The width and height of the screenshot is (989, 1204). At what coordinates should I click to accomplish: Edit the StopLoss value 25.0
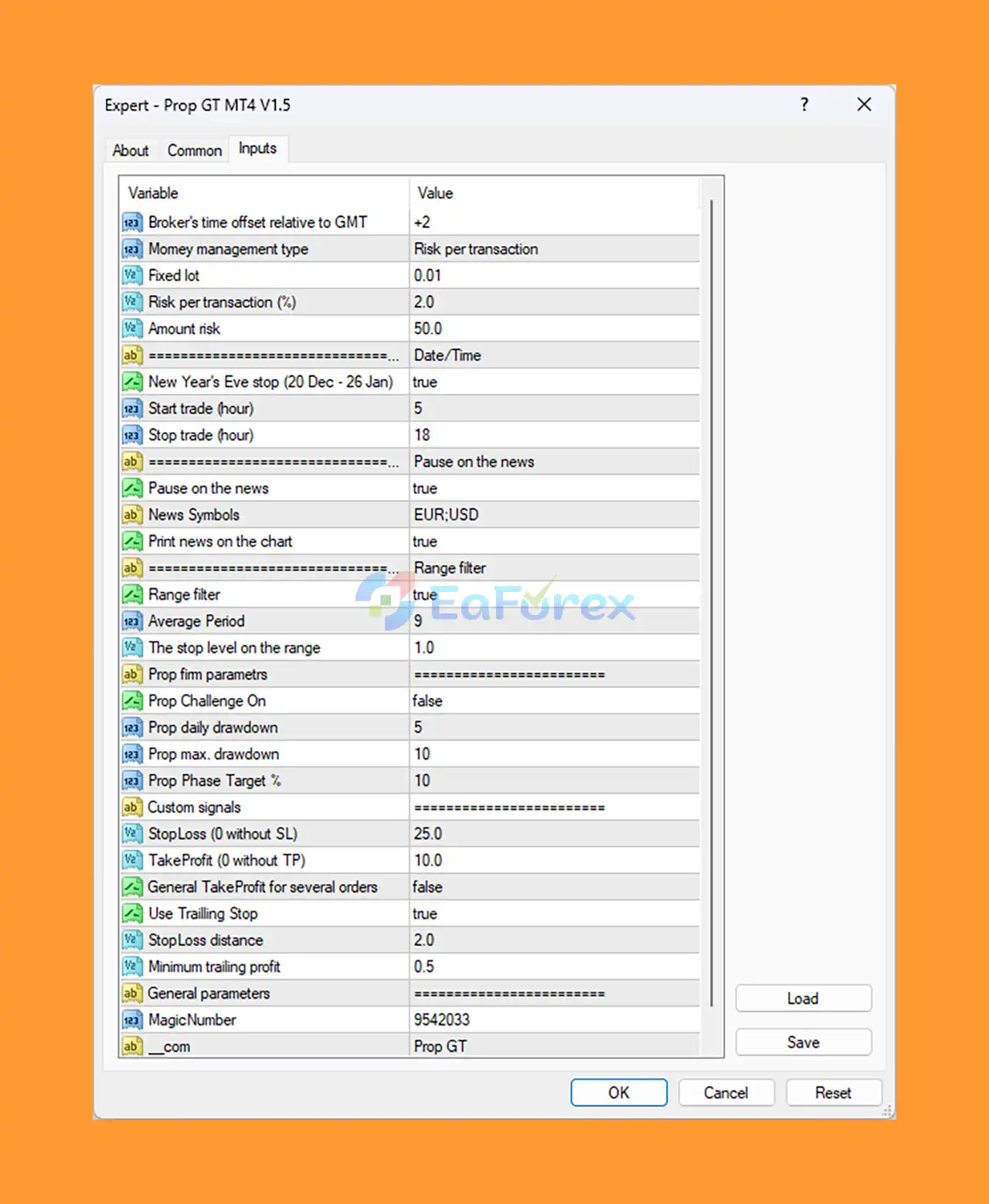(555, 834)
